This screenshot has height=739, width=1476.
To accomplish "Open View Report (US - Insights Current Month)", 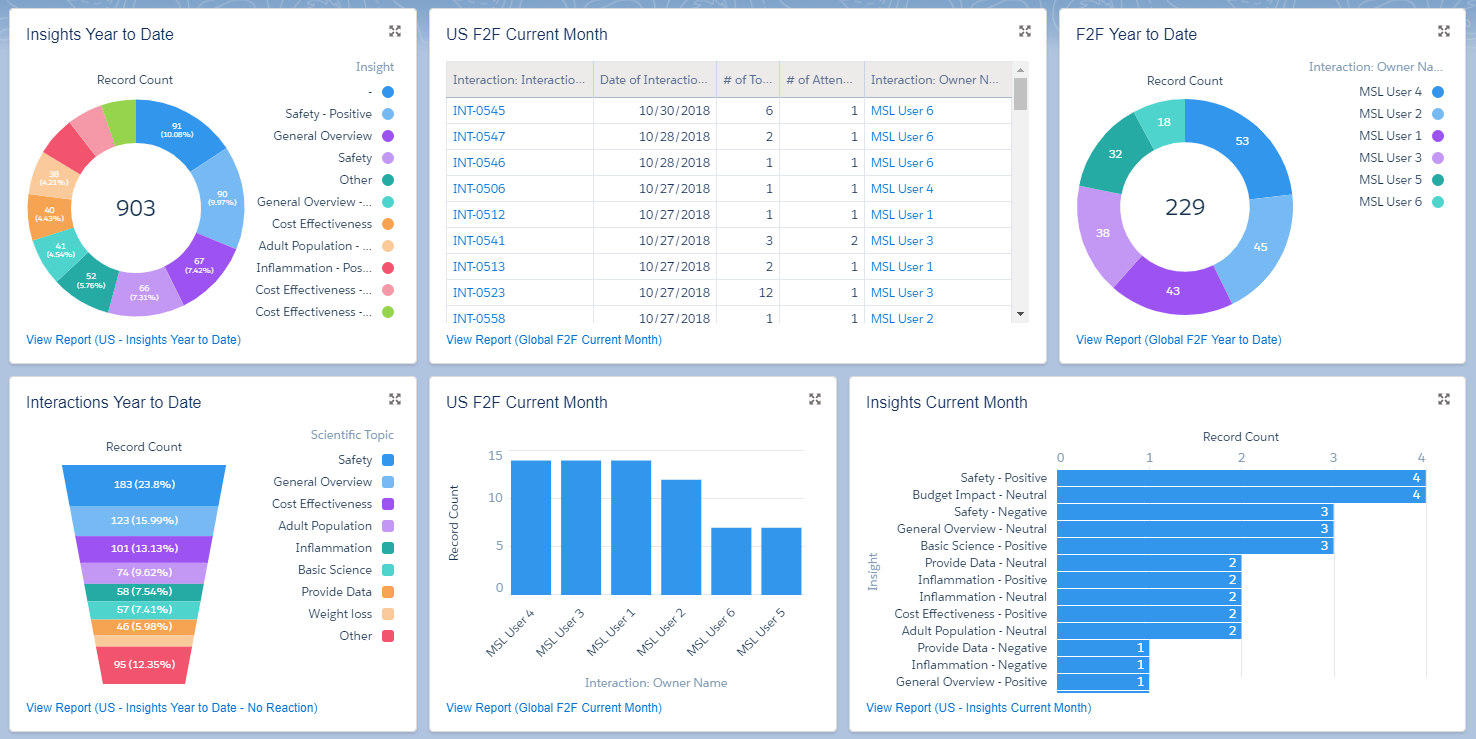I will [x=978, y=707].
